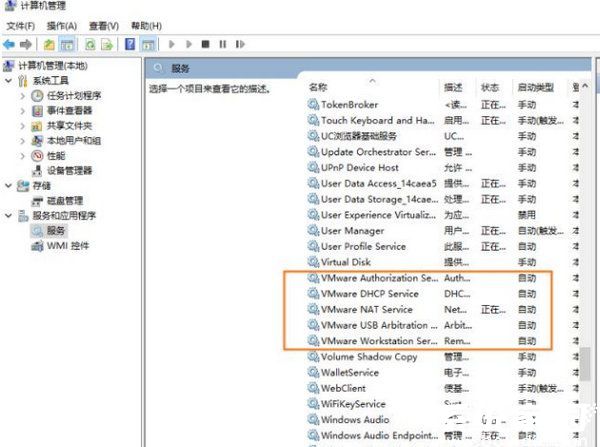Click the Start service play icon
This screenshot has height=447, width=600.
coord(172,44)
